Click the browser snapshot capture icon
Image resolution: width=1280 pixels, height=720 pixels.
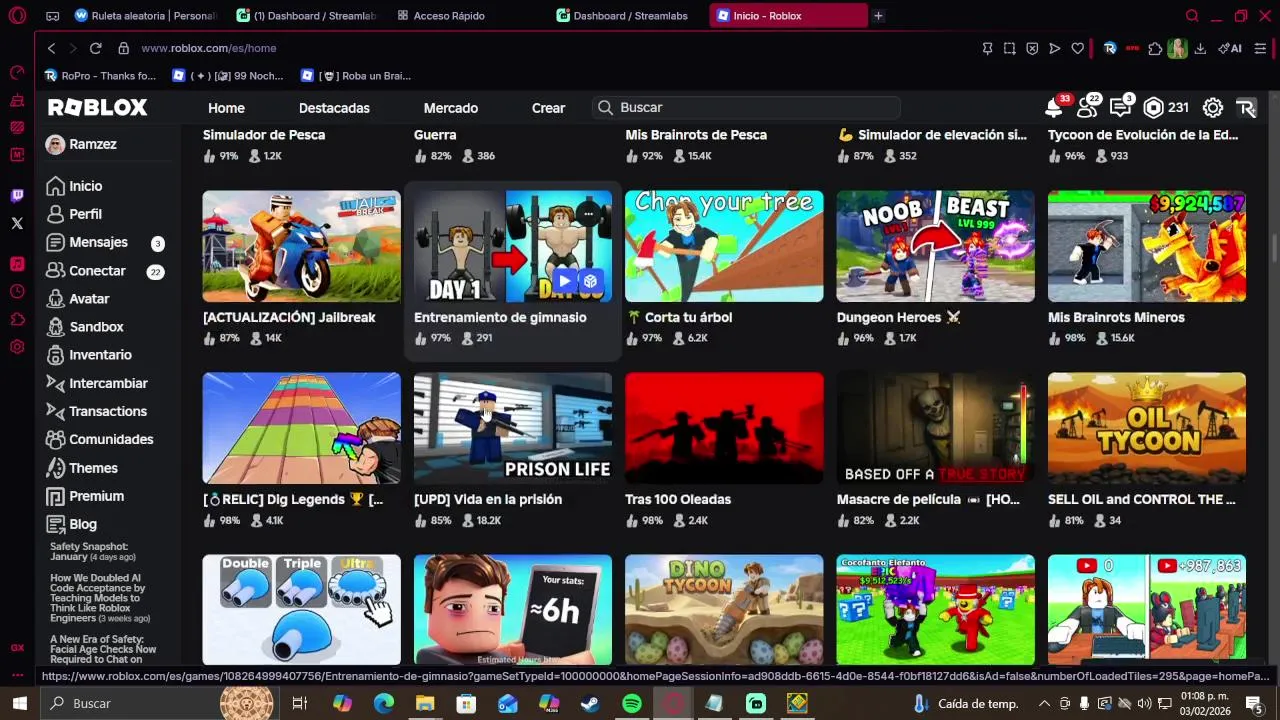coord(1010,48)
